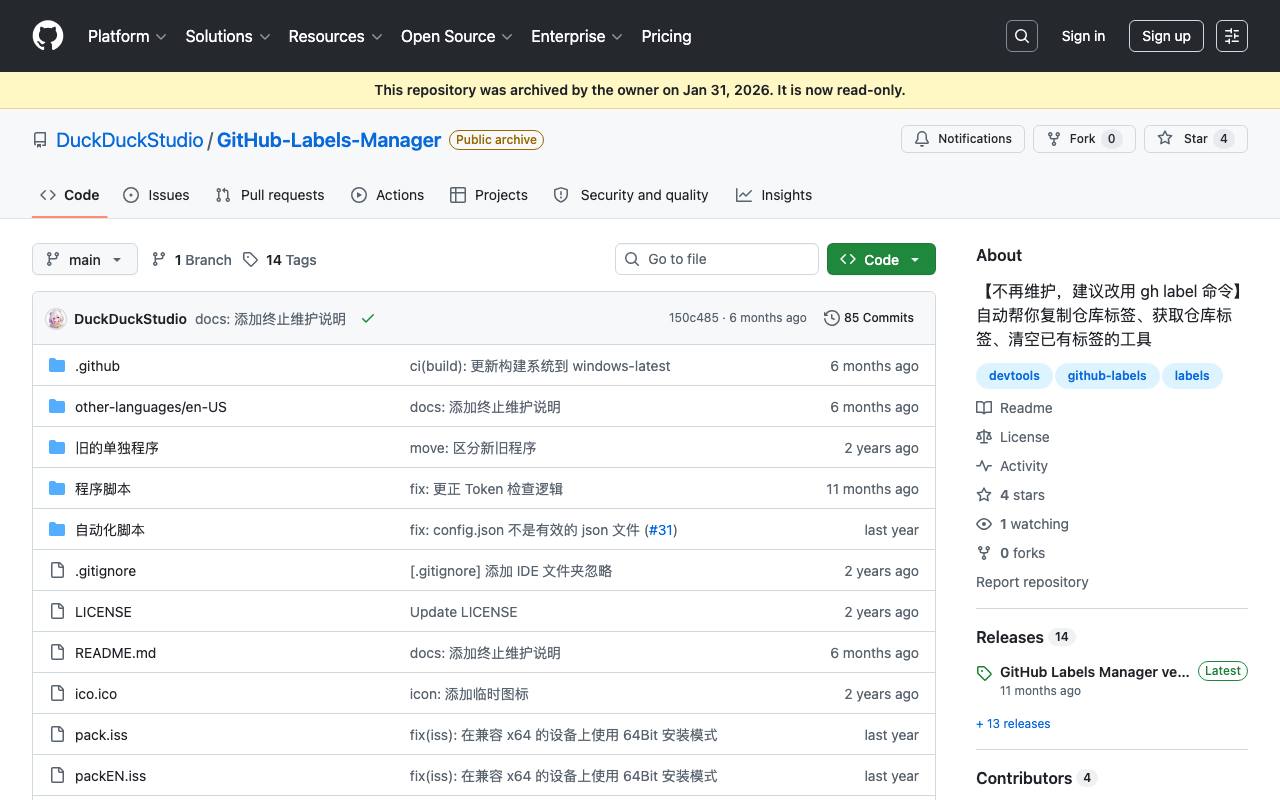Click the repository icon before DuckDuckStudio
This screenshot has height=800, width=1280.
(40, 140)
